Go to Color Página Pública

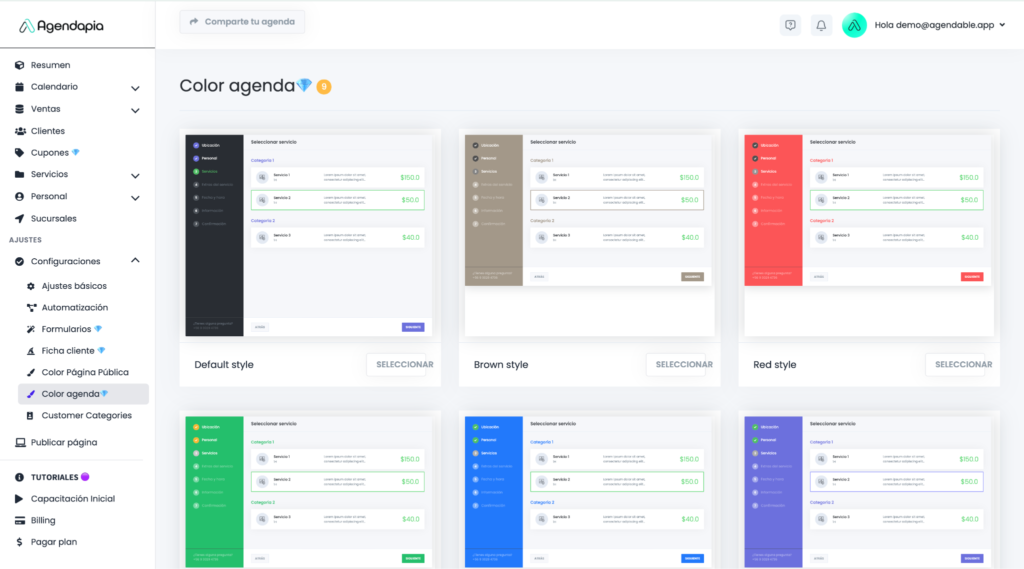84,372
